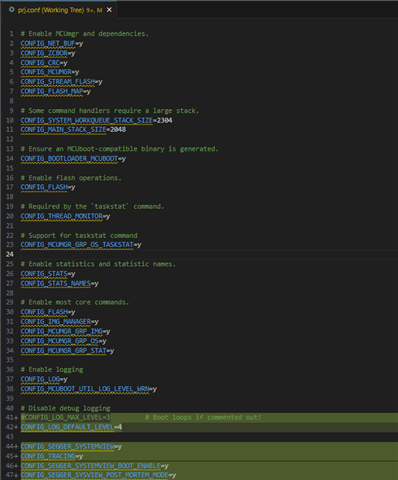The image size is (398, 480).
Task: Click CONFIG_SYSTEM_WORKQUEUE_STACK_SIZE setting
Action: (86, 120)
